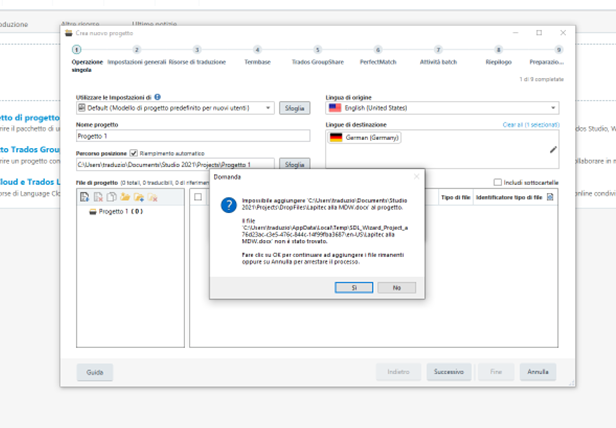The height and width of the screenshot is (428, 616).
Task: Click the delete folder icon with red X
Action: tap(152, 197)
